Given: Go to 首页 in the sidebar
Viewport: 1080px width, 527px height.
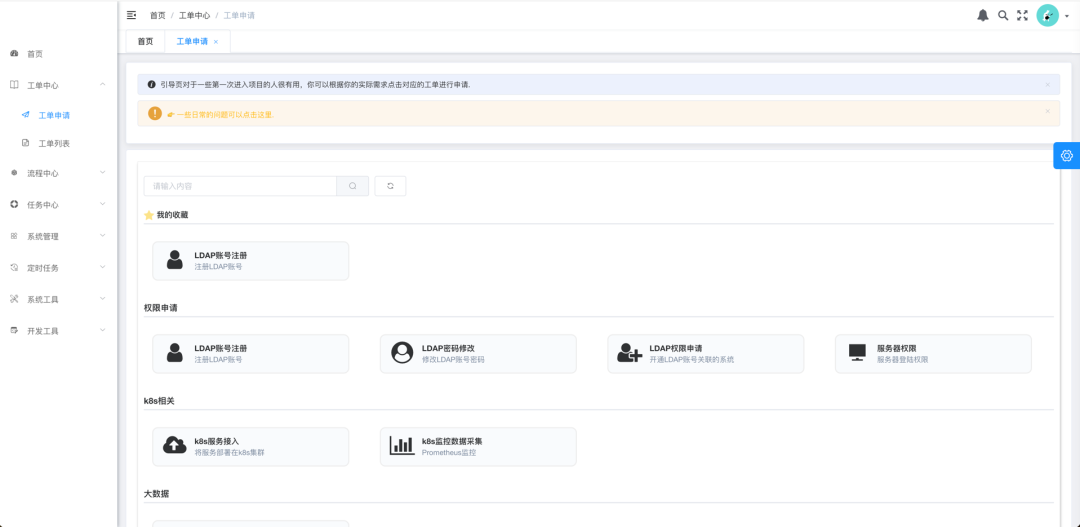Looking at the screenshot, I should click(59, 54).
